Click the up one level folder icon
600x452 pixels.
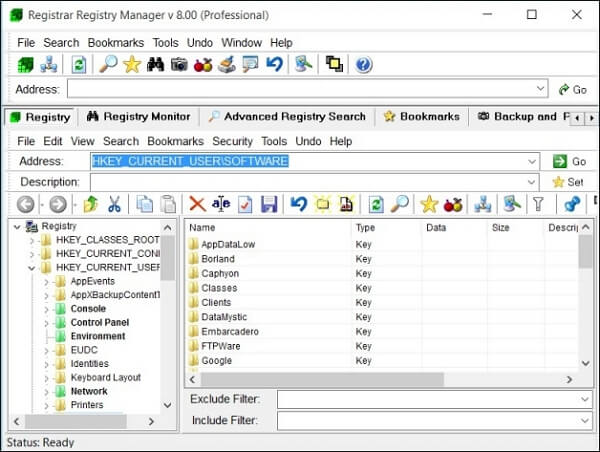click(x=91, y=204)
